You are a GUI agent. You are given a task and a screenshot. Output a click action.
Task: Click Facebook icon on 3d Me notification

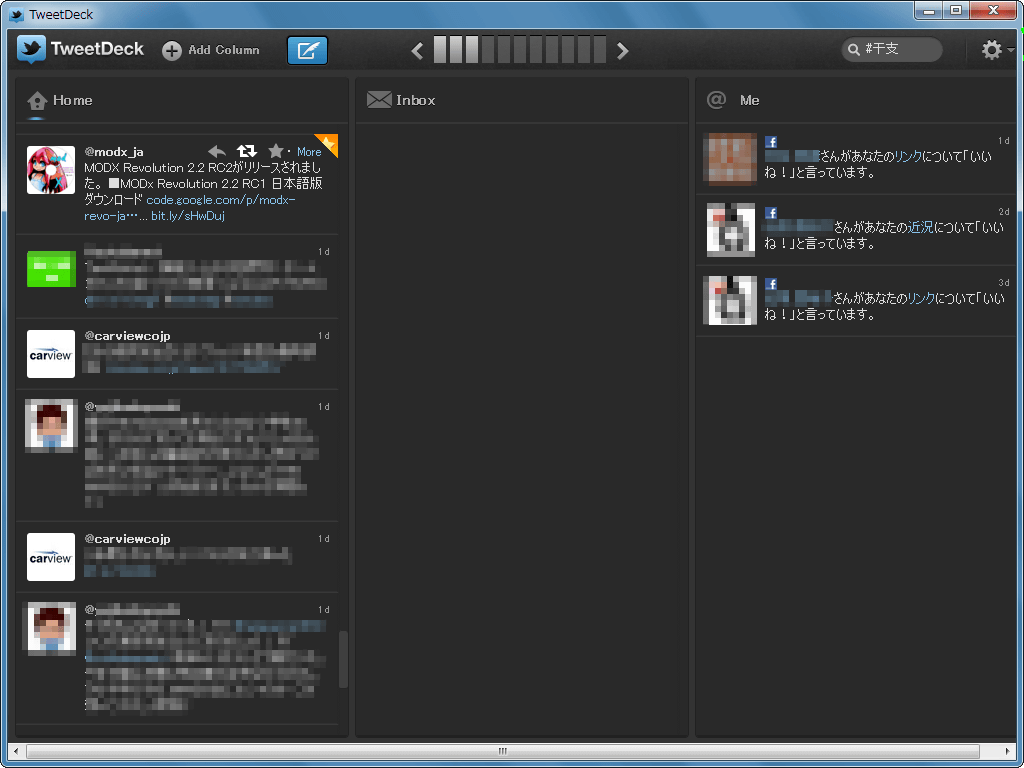tap(771, 284)
